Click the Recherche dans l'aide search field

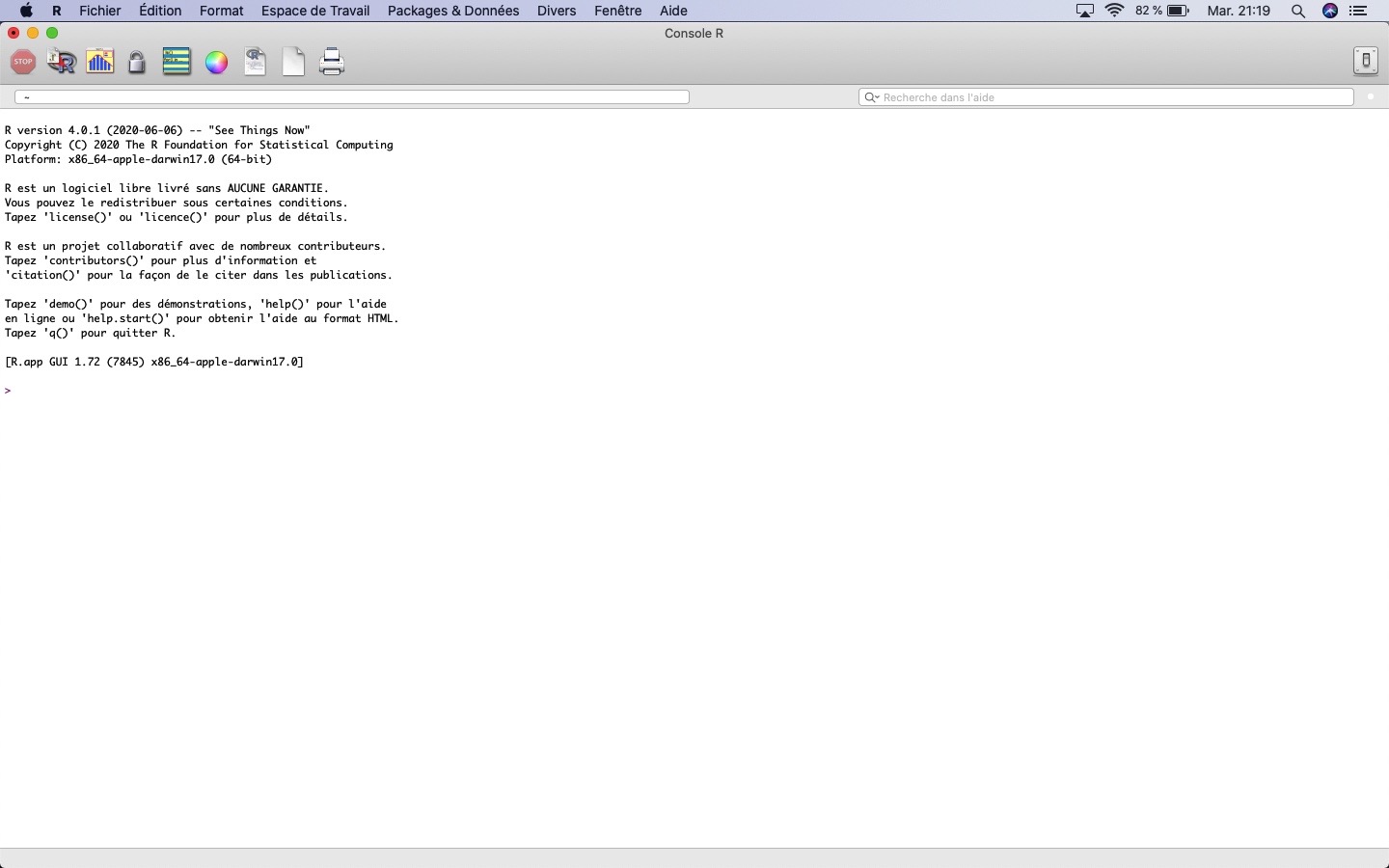(1106, 97)
